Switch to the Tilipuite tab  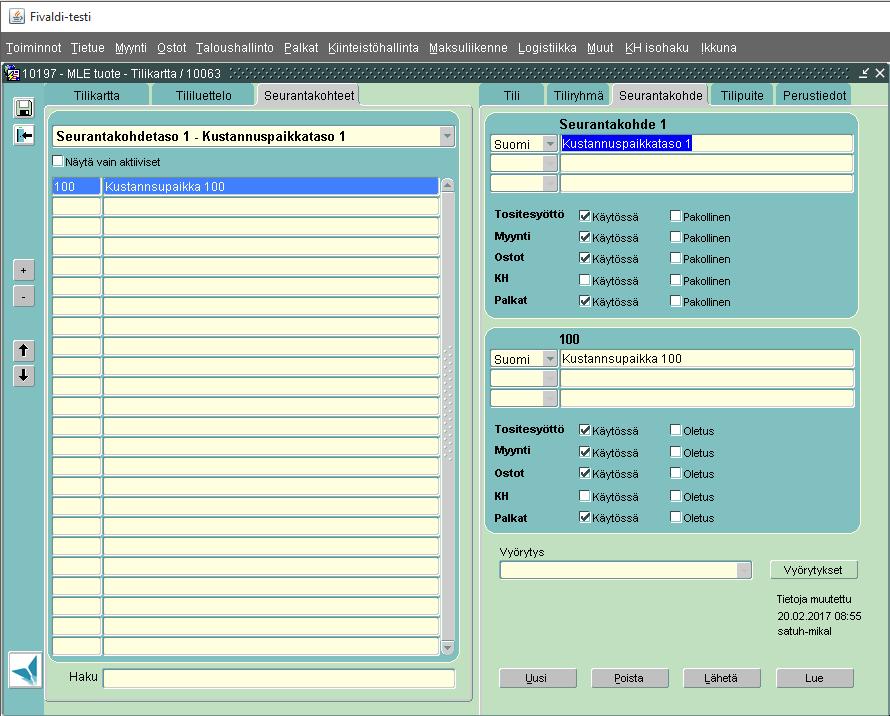click(x=741, y=95)
